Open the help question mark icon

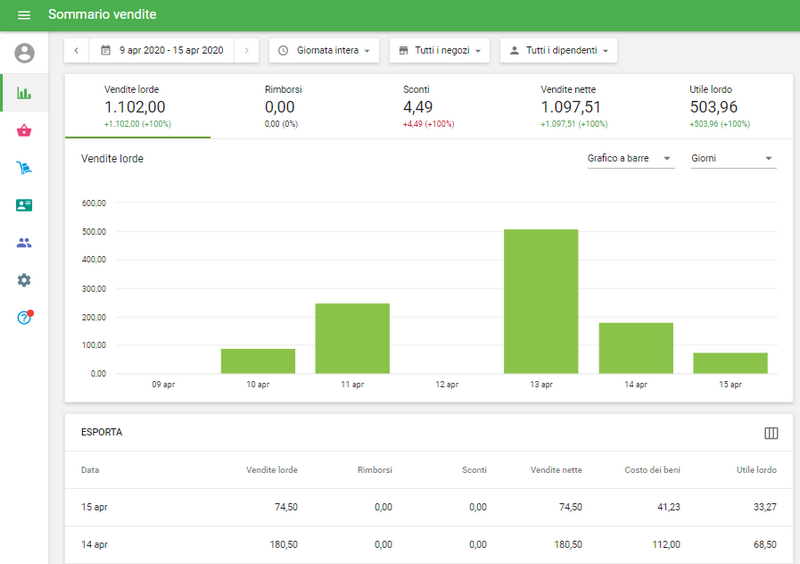24,318
